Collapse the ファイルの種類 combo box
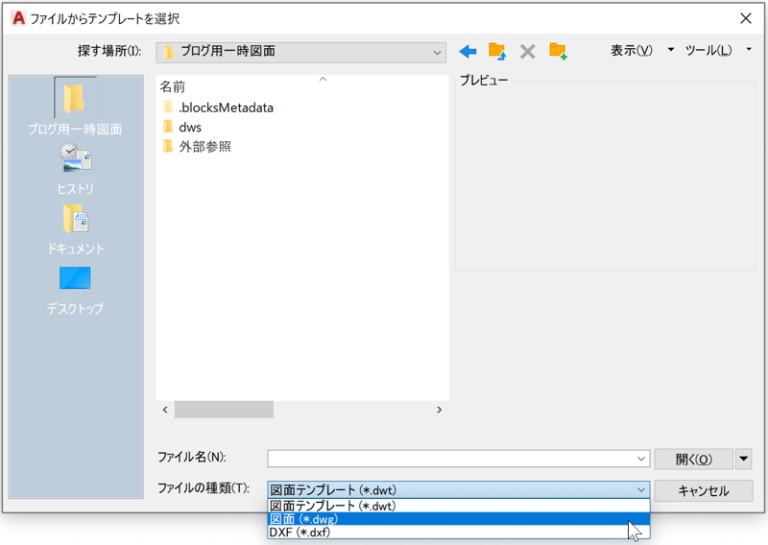 pos(640,490)
